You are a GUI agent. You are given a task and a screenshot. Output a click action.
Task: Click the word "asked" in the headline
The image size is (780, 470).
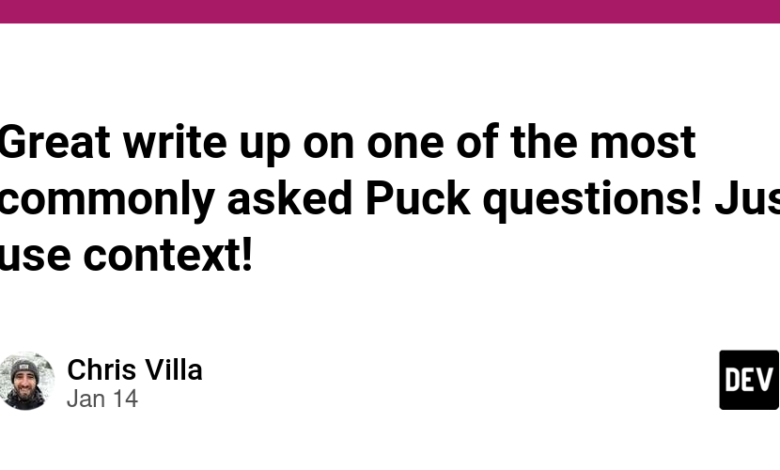click(290, 199)
